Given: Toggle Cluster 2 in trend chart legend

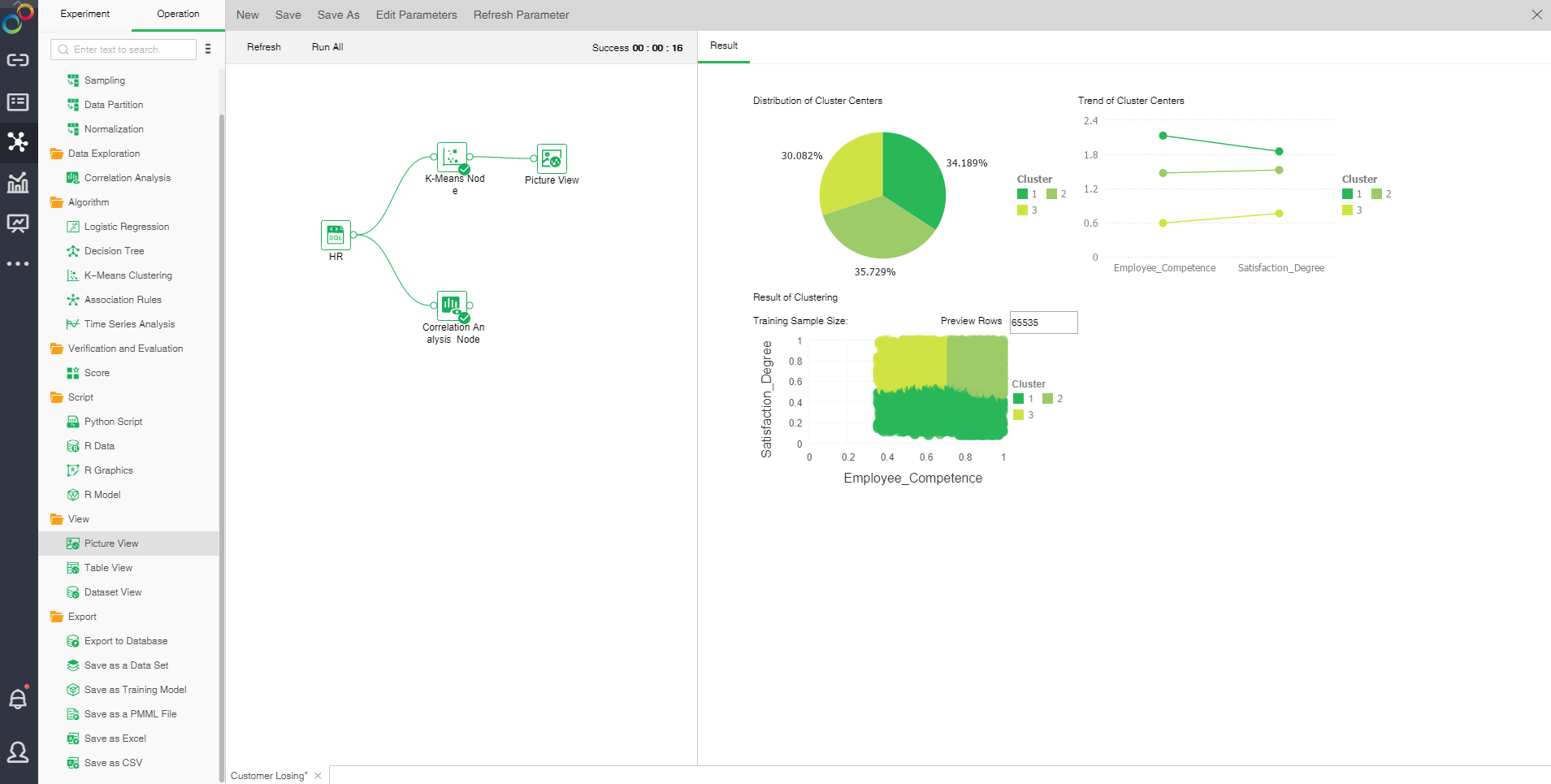Looking at the screenshot, I should pyautogui.click(x=1381, y=194).
